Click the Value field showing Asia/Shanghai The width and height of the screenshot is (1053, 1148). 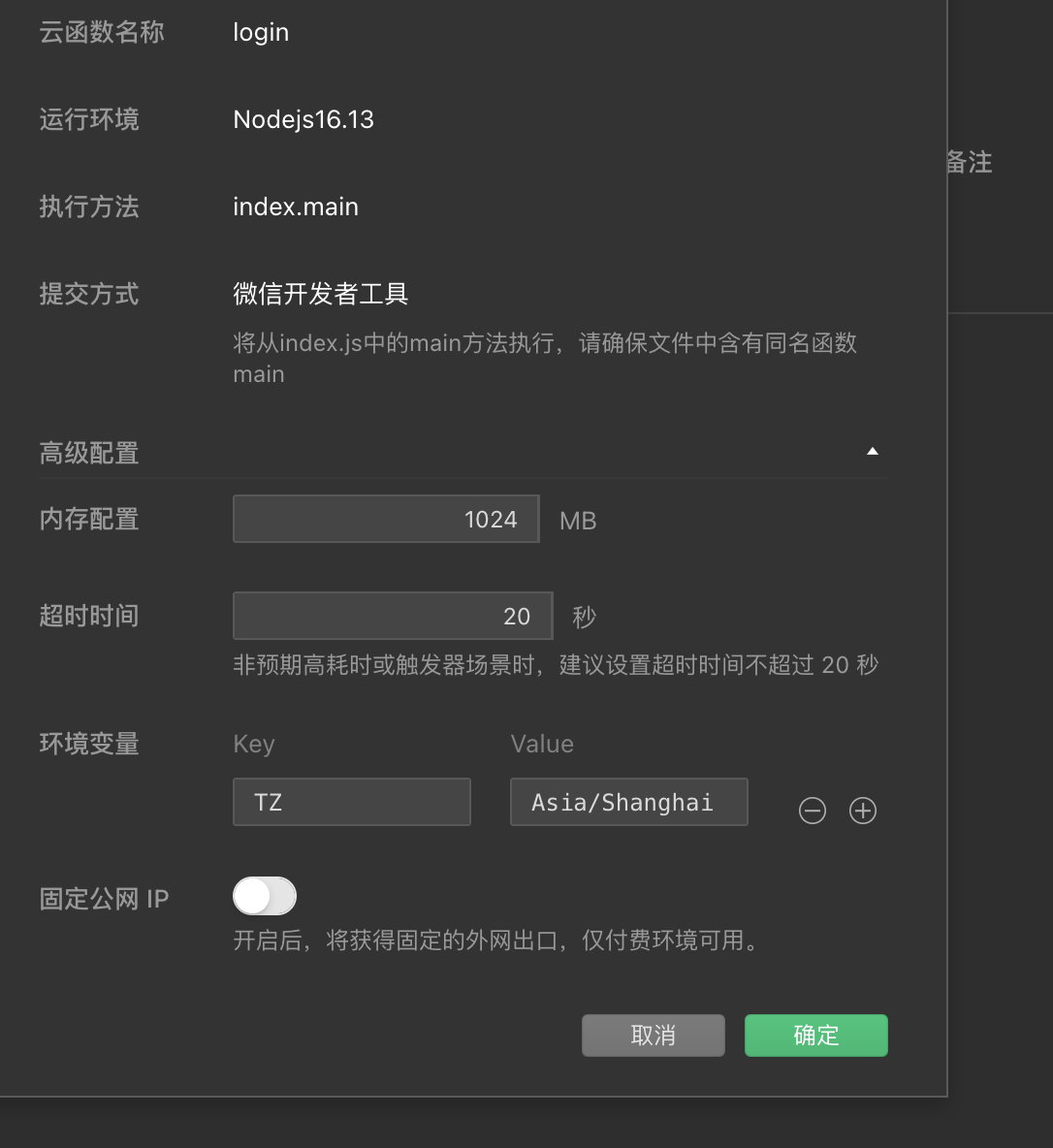tap(628, 802)
